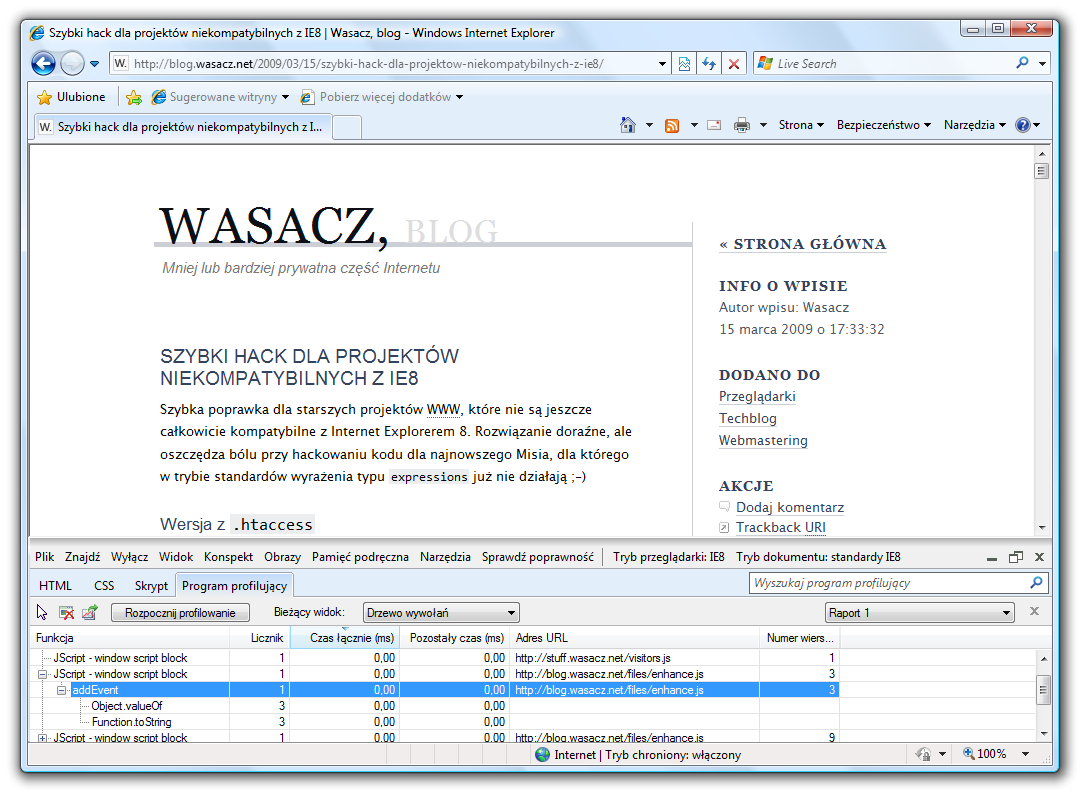Click the Read Mail envelope icon
This screenshot has height=794, width=1080.
point(714,125)
